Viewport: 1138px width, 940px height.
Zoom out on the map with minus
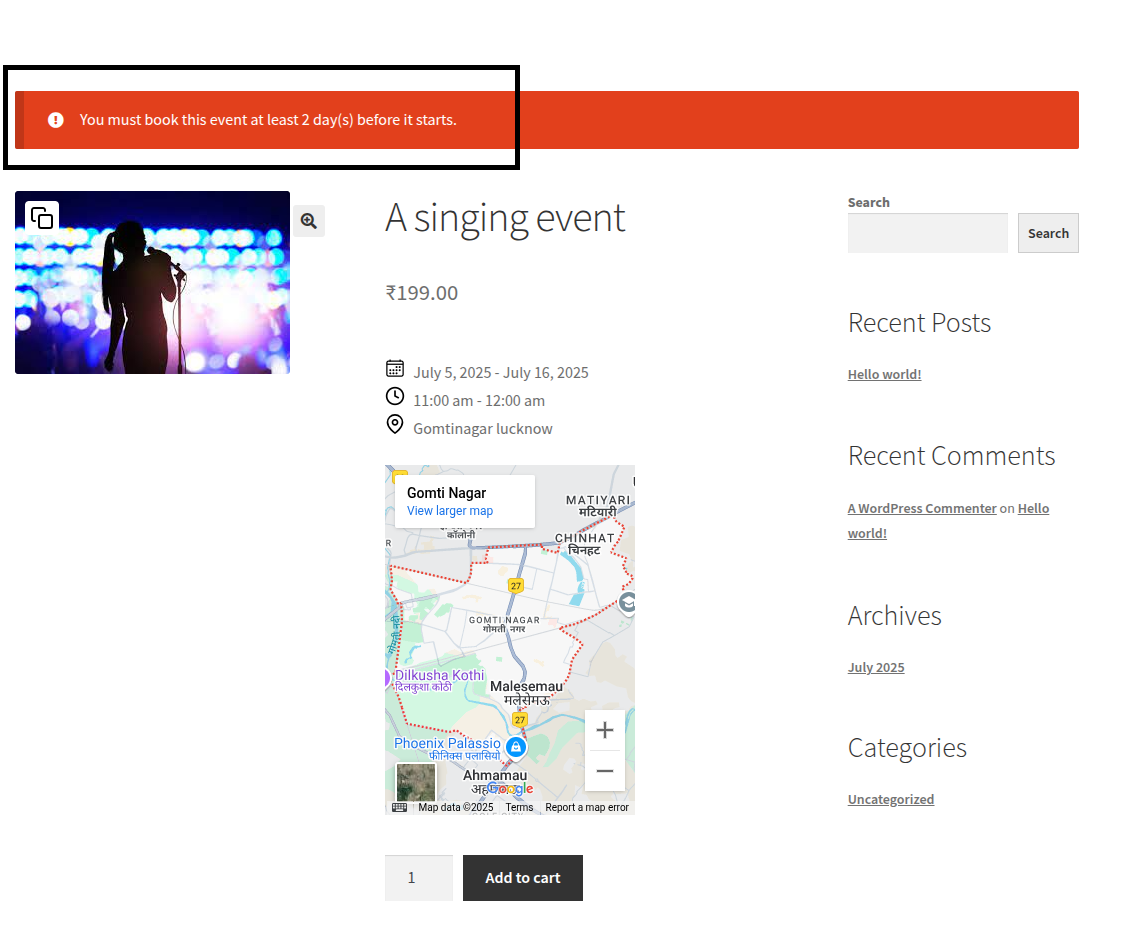[605, 771]
